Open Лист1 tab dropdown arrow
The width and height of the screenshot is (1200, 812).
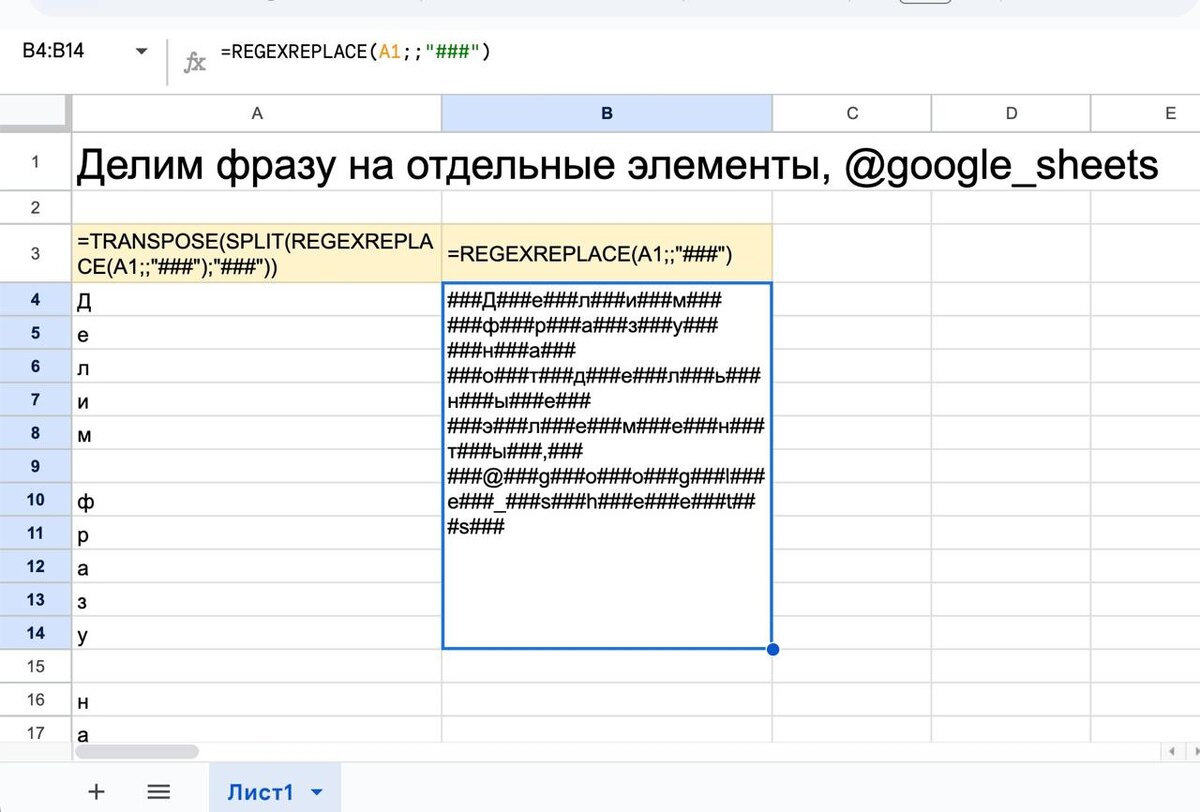[317, 793]
